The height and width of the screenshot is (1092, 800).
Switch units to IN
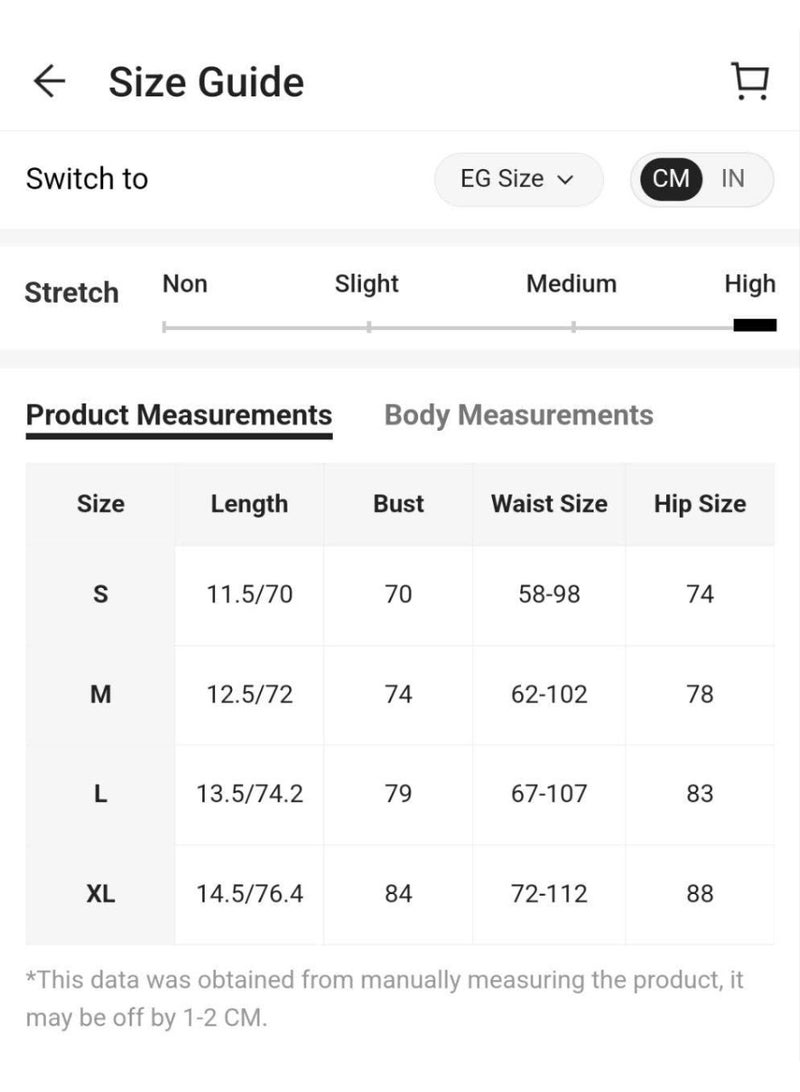[733, 179]
